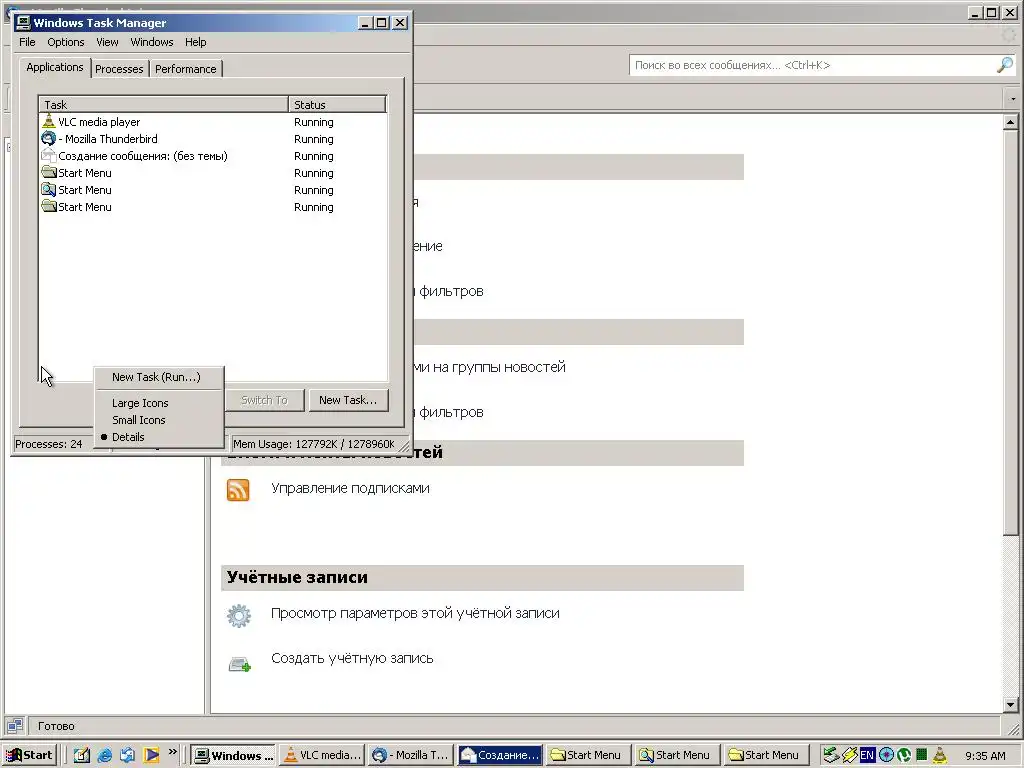This screenshot has height=768, width=1024.
Task: Click the VLC cone icon in task list
Action: [x=49, y=121]
